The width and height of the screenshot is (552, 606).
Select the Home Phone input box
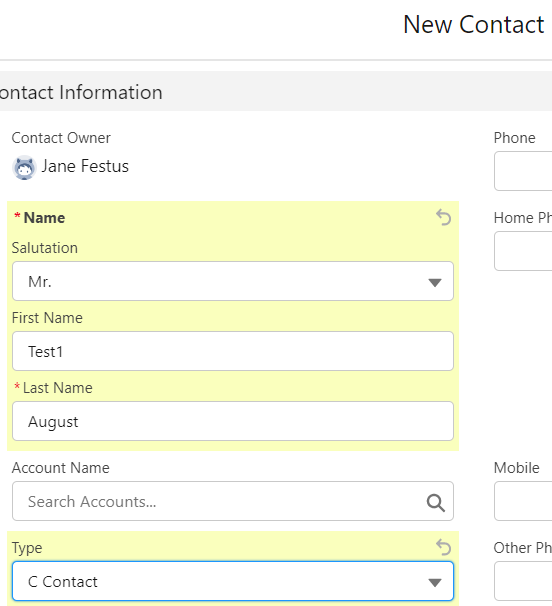pyautogui.click(x=523, y=251)
